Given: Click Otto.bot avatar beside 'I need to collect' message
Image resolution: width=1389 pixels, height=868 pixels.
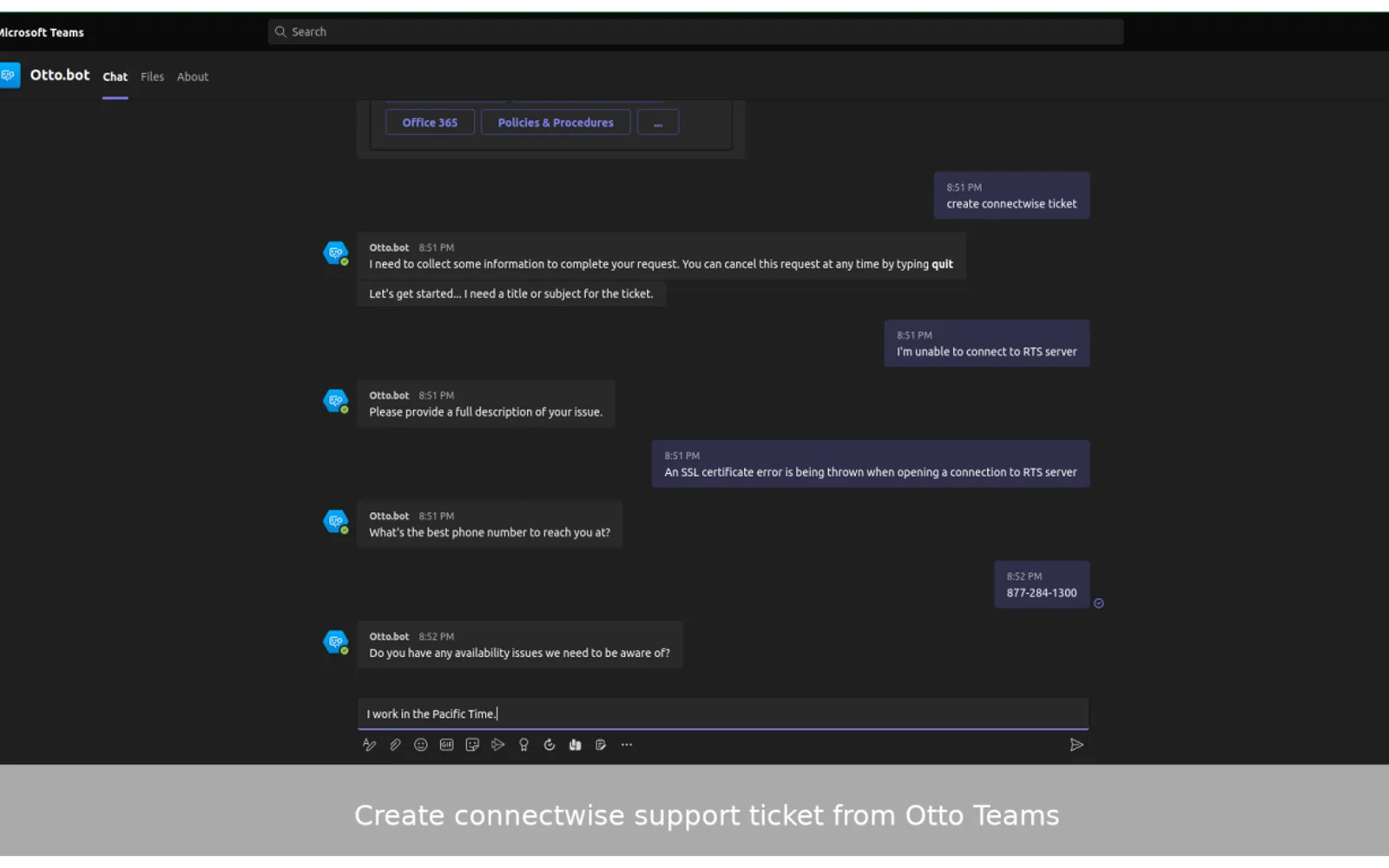Looking at the screenshot, I should (336, 253).
